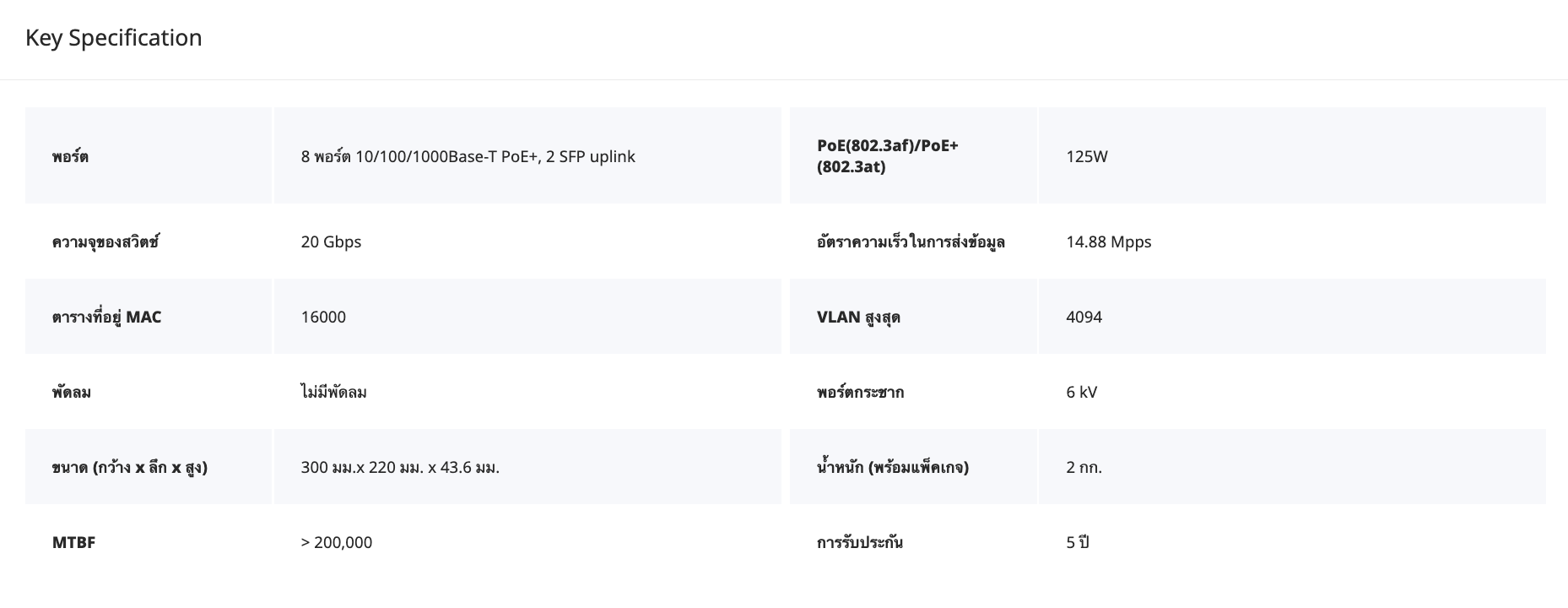Screen dimensions: 1568x608
Task: Click the VLAN สูงสุด label
Action: pyautogui.click(x=858, y=317)
